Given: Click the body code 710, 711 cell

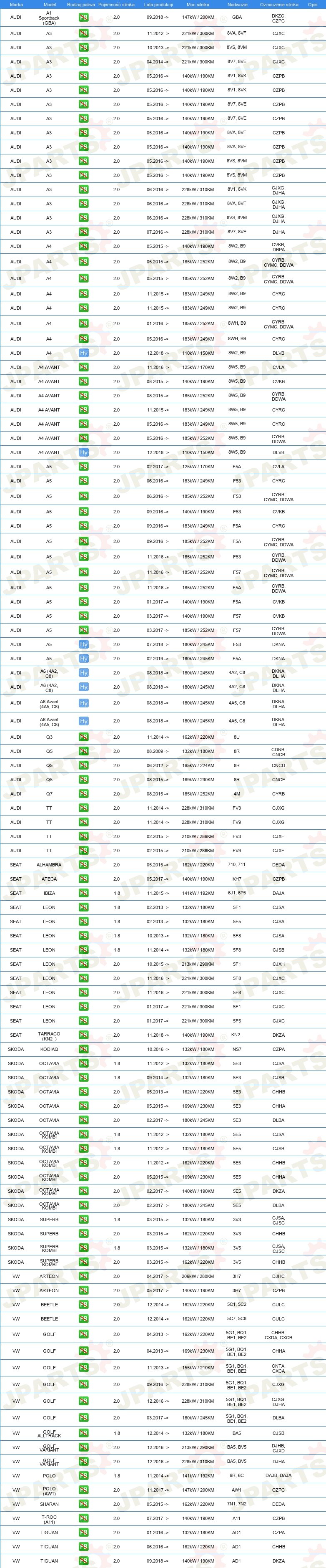Looking at the screenshot, I should [237, 864].
